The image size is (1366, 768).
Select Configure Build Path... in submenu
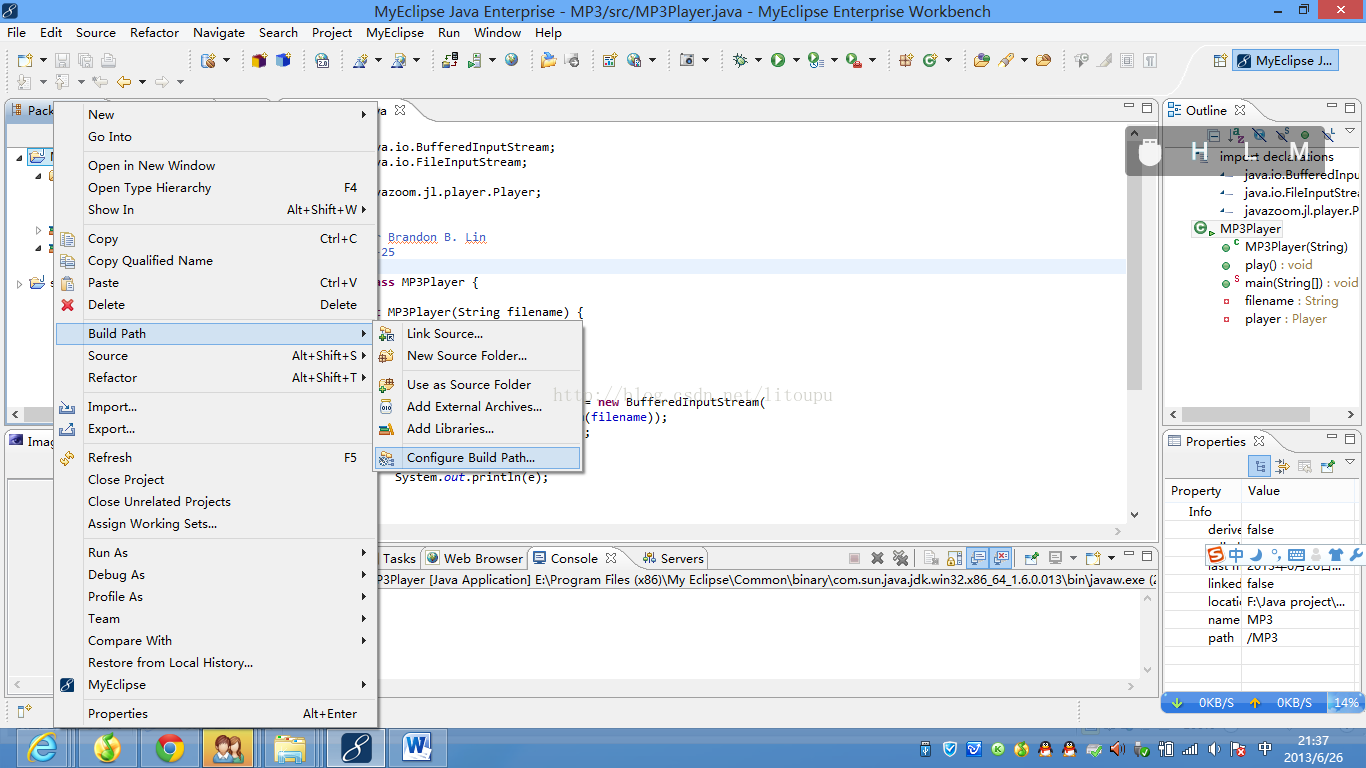(477, 458)
